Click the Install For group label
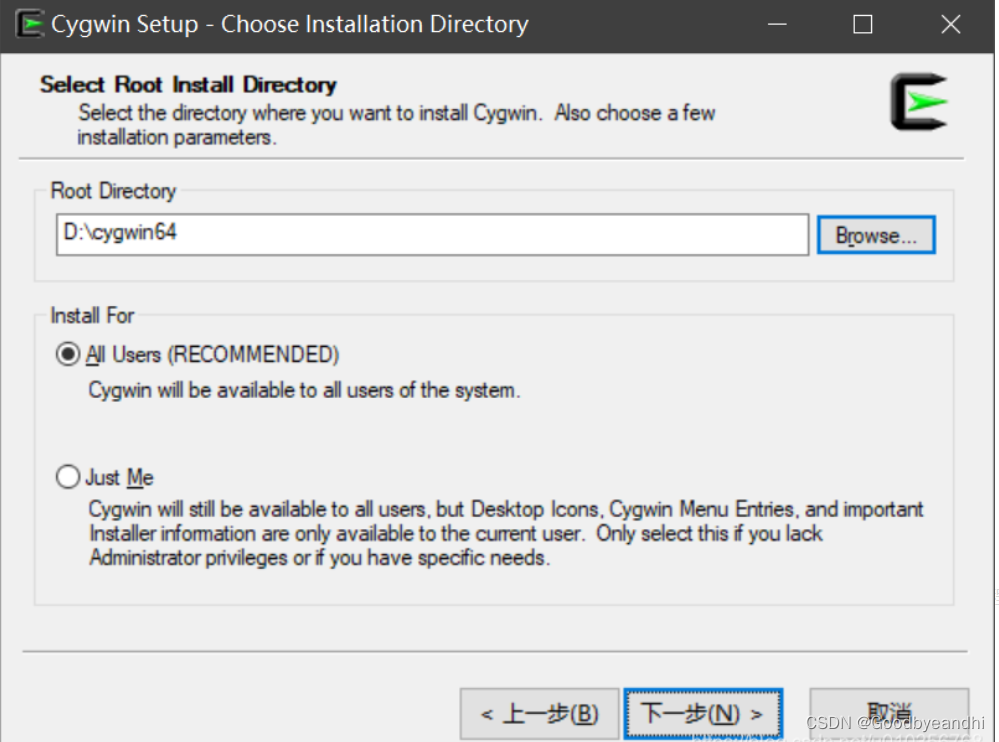This screenshot has width=999, height=742. pyautogui.click(x=90, y=316)
